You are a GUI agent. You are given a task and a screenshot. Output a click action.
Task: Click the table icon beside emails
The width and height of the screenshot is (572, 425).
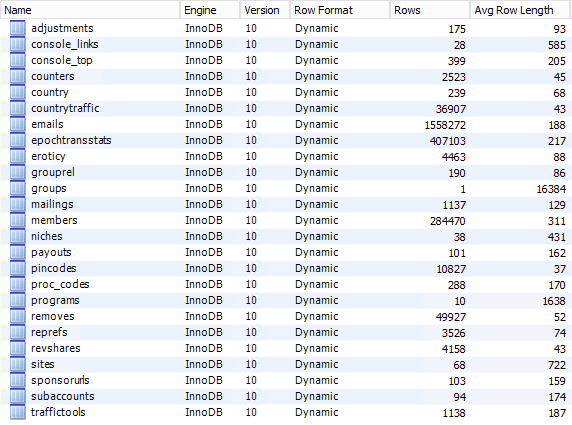click(x=18, y=124)
